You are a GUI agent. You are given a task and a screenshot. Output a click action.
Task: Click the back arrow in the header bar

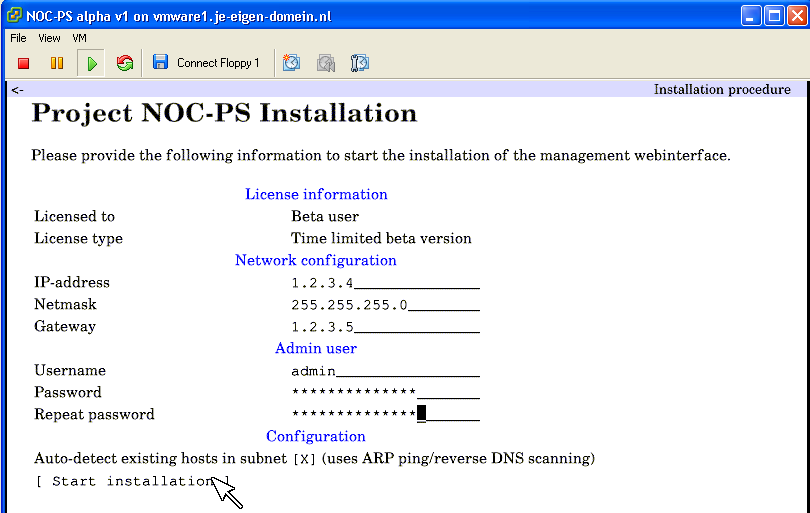17,90
